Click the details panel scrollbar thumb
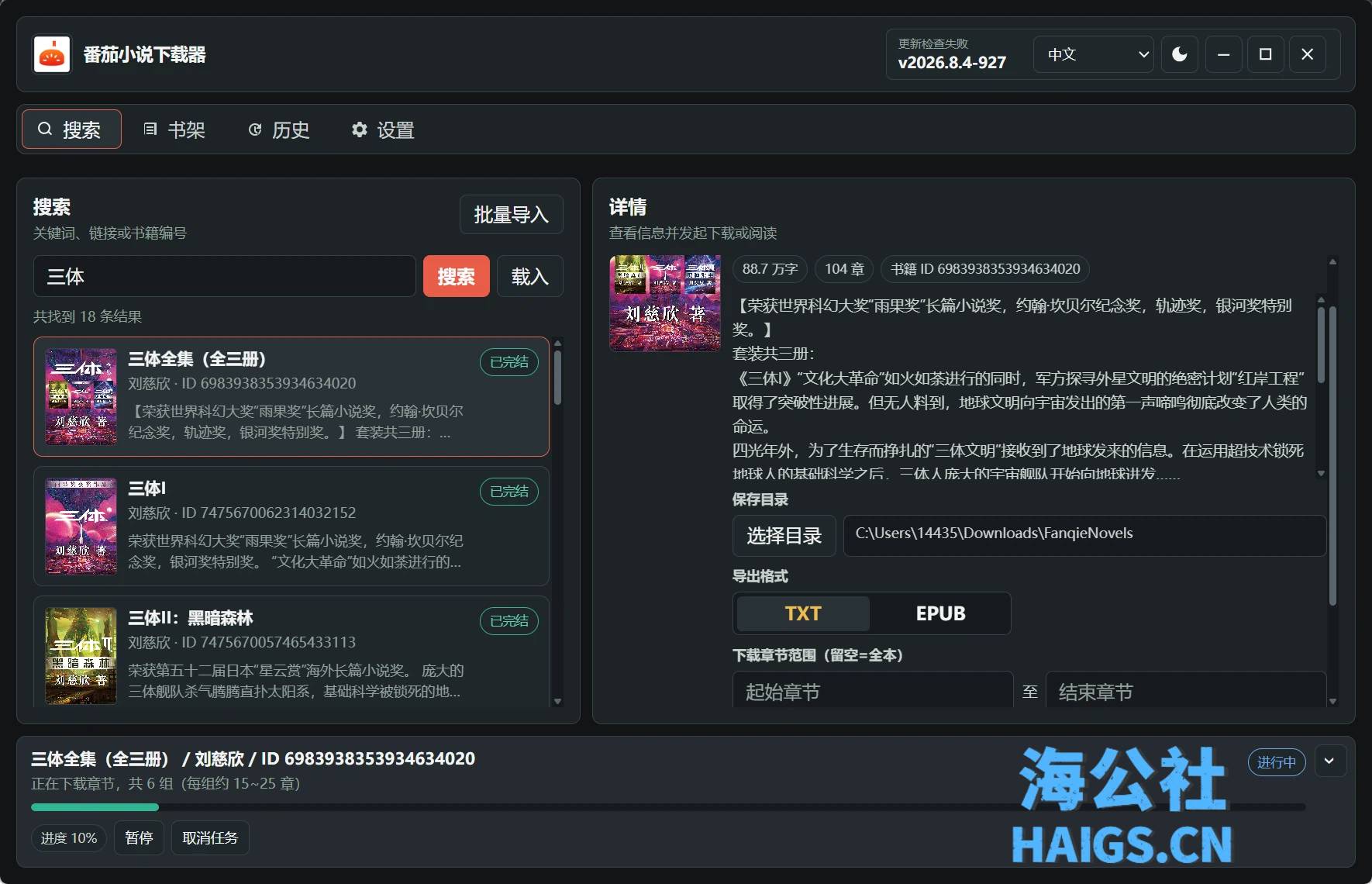The width and height of the screenshot is (1372, 884). [x=1333, y=456]
